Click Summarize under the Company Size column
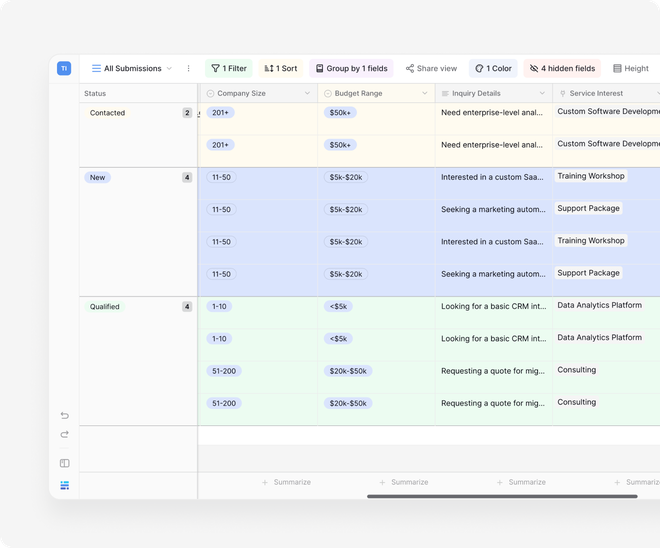Viewport: 660px width, 548px height. click(286, 482)
